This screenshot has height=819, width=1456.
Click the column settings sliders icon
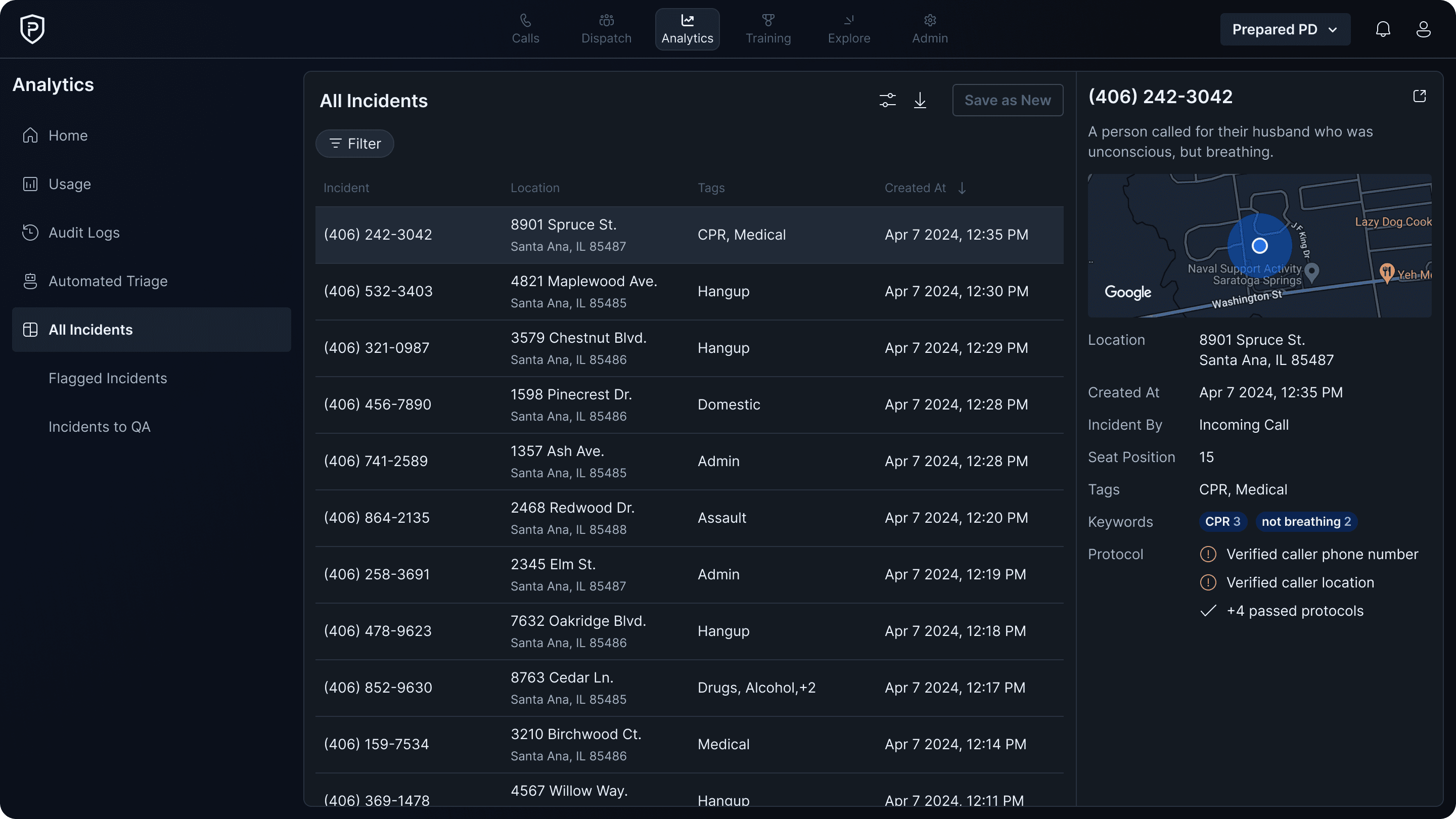pos(887,100)
